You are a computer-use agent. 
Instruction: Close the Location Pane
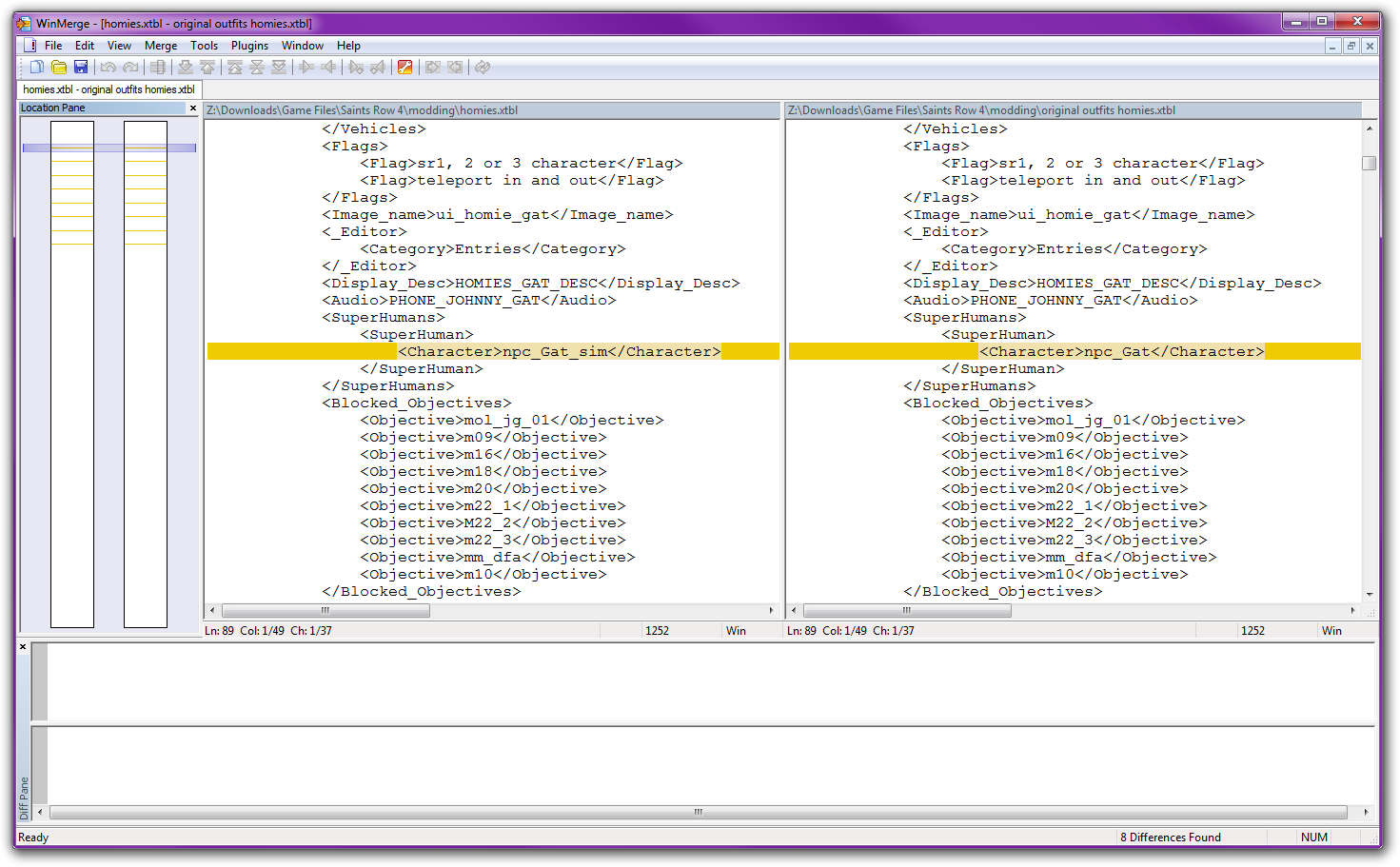pyautogui.click(x=193, y=108)
